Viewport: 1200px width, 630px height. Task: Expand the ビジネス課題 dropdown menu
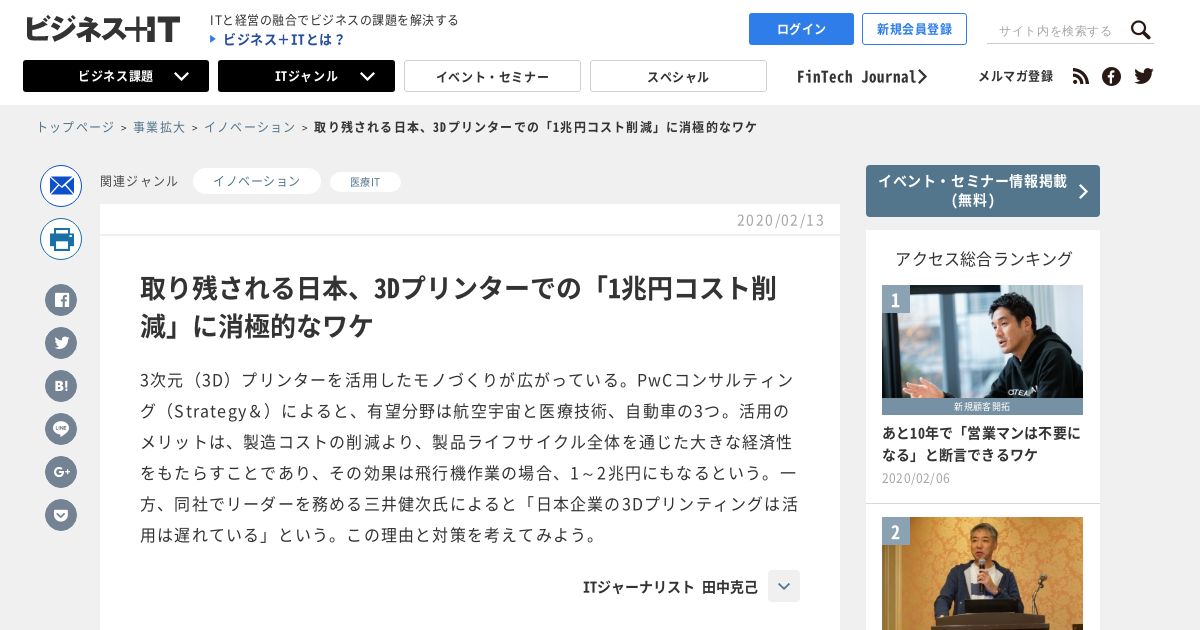coord(116,76)
